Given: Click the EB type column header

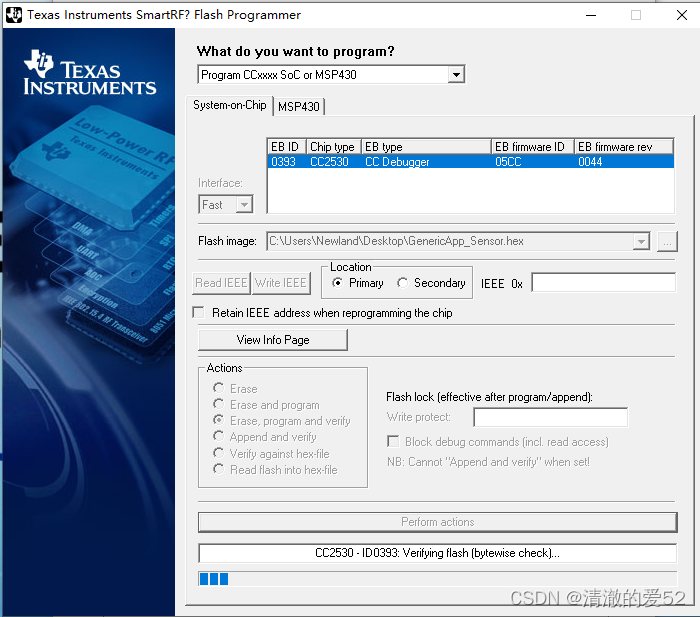Looking at the screenshot, I should click(426, 147).
